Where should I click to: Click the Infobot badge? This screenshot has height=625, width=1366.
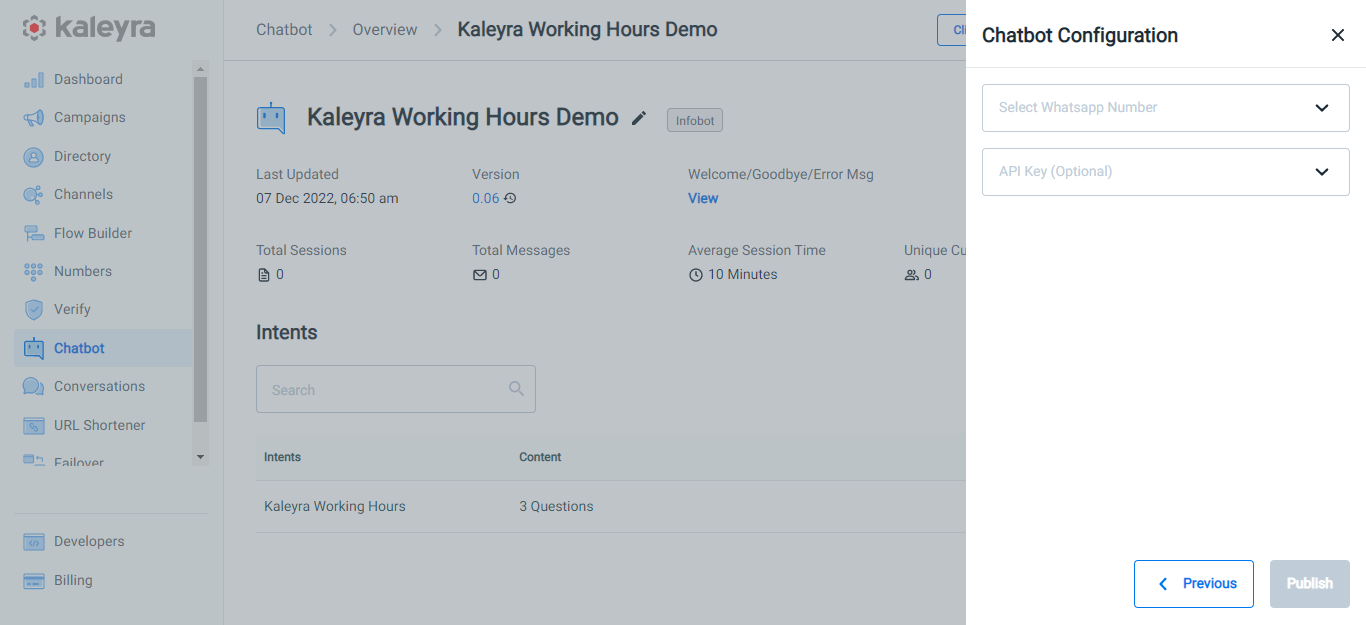(695, 120)
